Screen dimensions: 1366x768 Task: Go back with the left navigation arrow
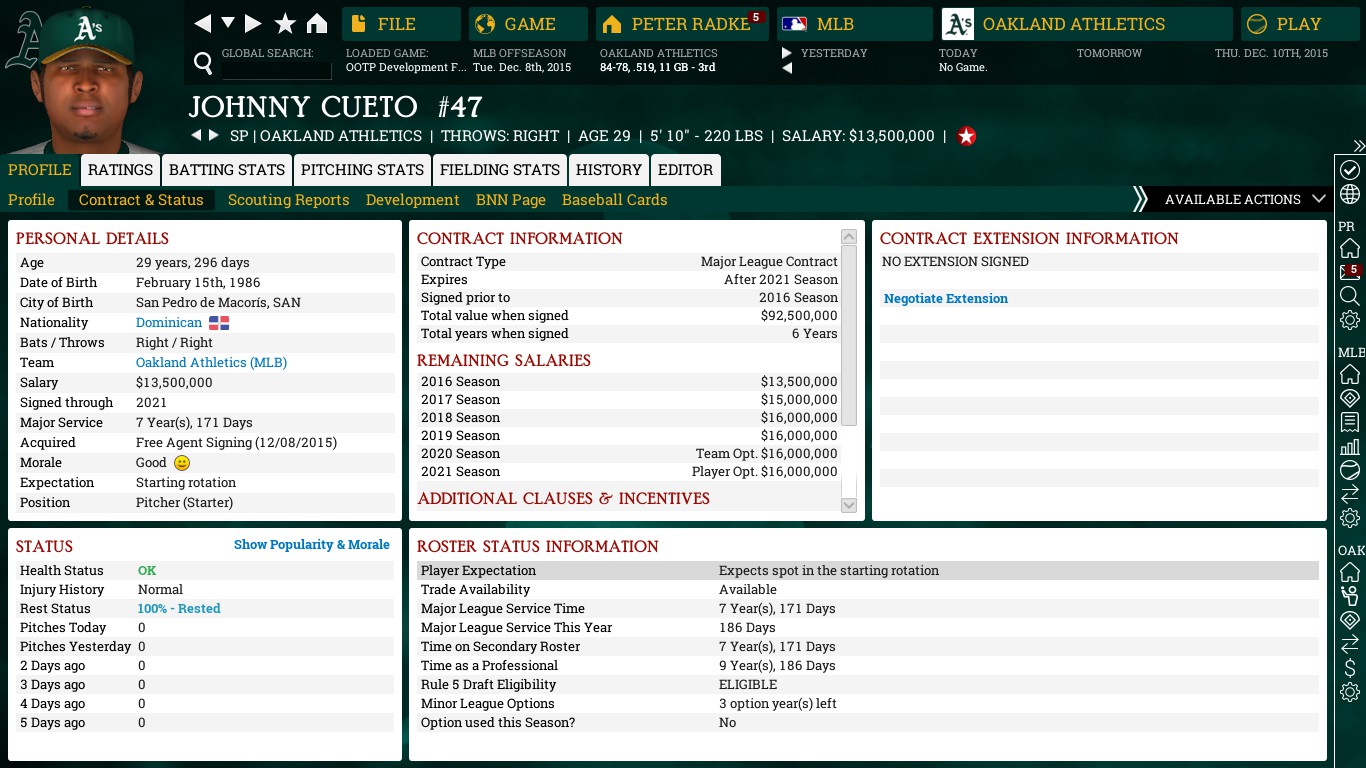(x=202, y=23)
